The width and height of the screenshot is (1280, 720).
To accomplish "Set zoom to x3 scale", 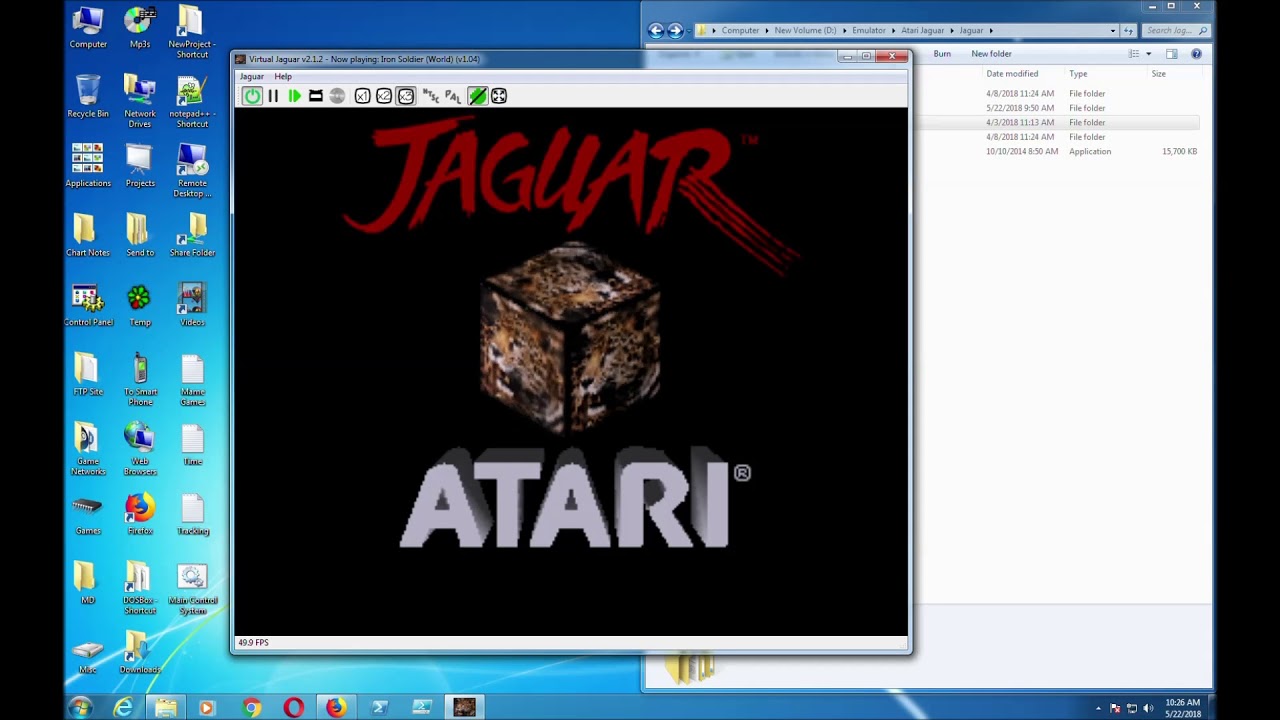I will (406, 96).
